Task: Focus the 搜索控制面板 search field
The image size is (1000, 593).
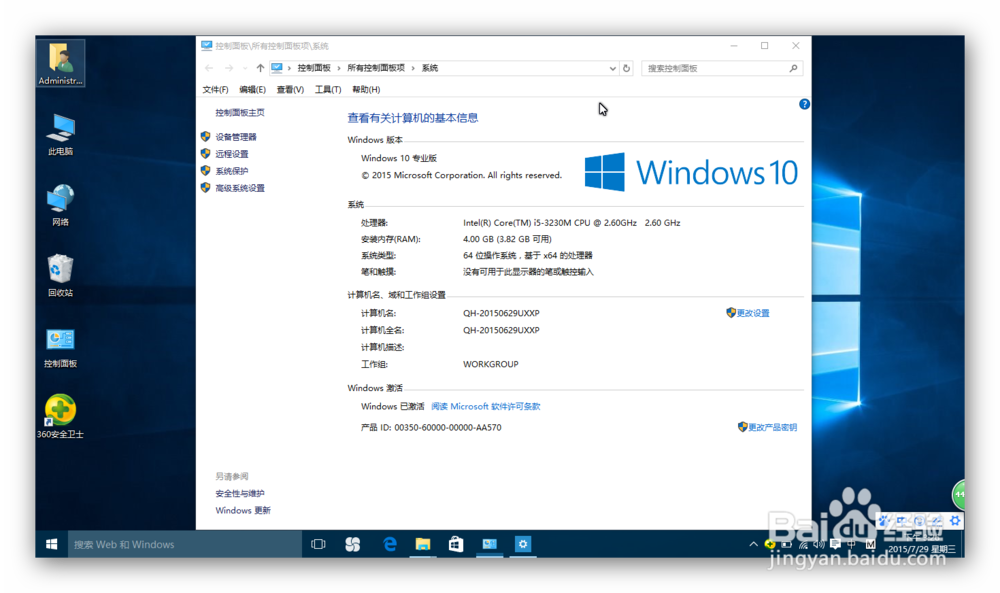Action: (722, 68)
